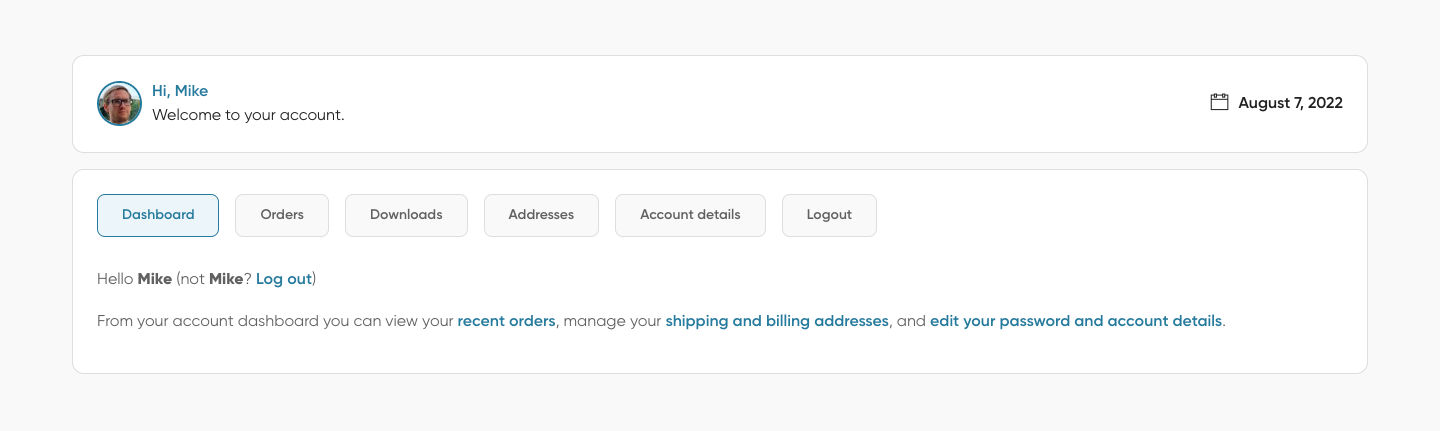The height and width of the screenshot is (431, 1440).
Task: Click the "Log out" link after "not Mike?"
Action: (x=284, y=279)
